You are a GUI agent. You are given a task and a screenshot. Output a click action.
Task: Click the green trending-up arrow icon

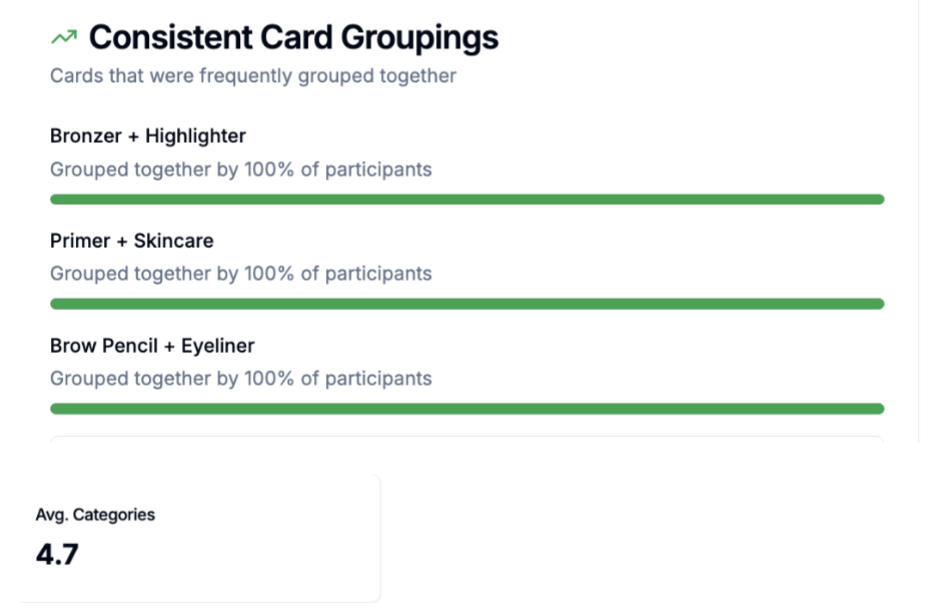coord(63,38)
